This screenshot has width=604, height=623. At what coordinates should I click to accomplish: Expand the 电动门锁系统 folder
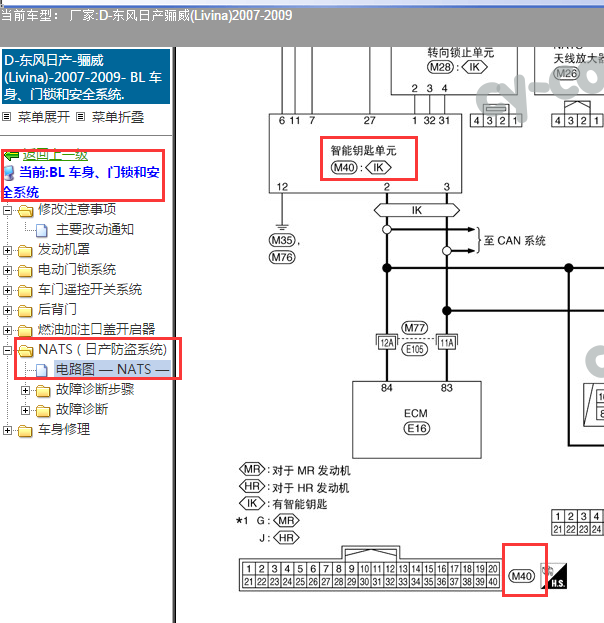coord(7,270)
